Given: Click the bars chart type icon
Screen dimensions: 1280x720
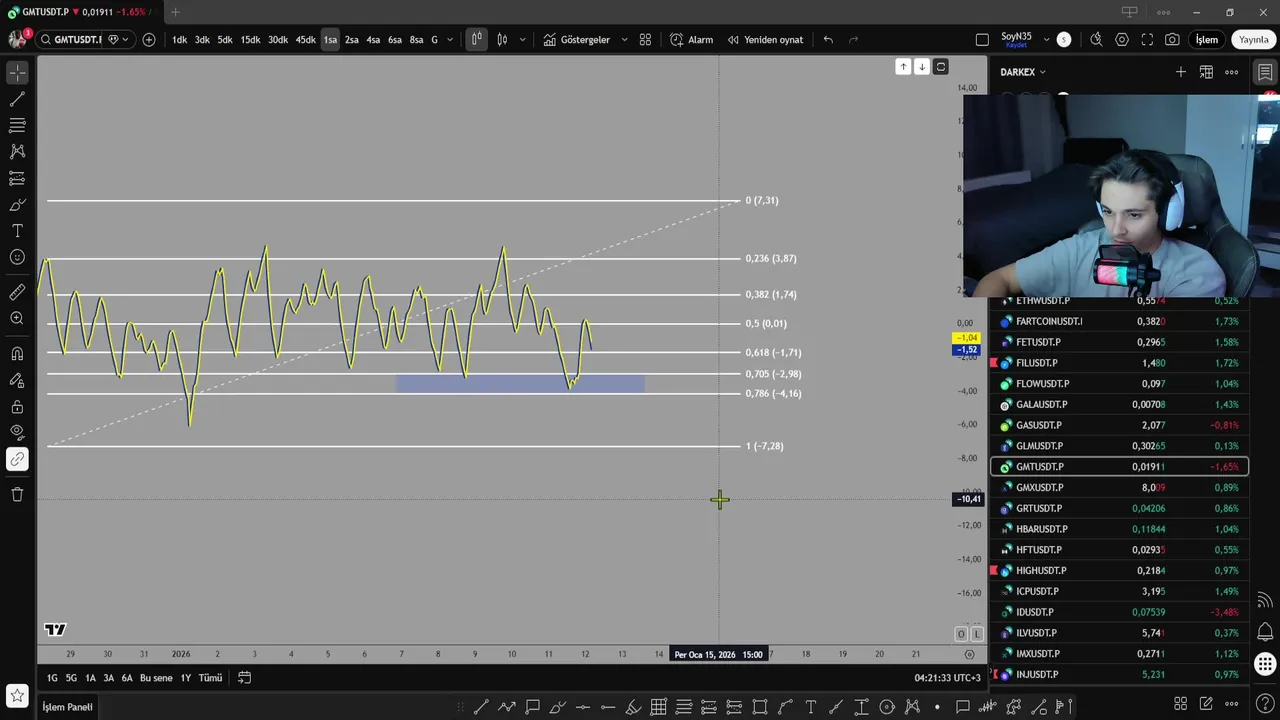Looking at the screenshot, I should click(x=477, y=40).
